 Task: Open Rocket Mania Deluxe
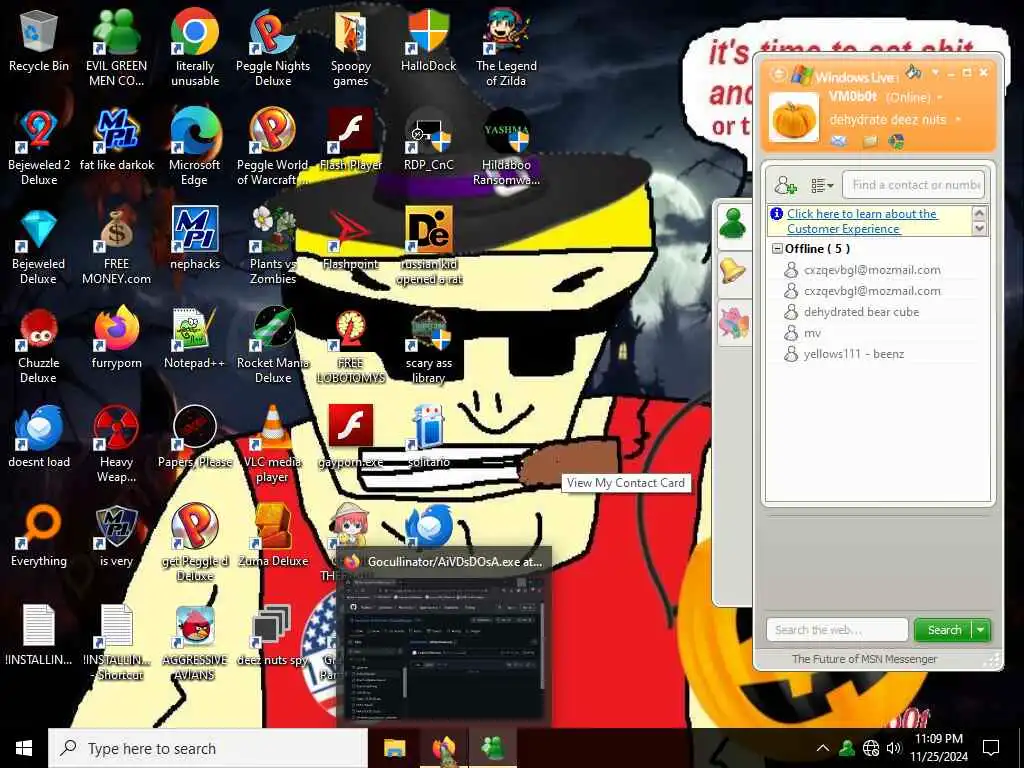[x=273, y=345]
